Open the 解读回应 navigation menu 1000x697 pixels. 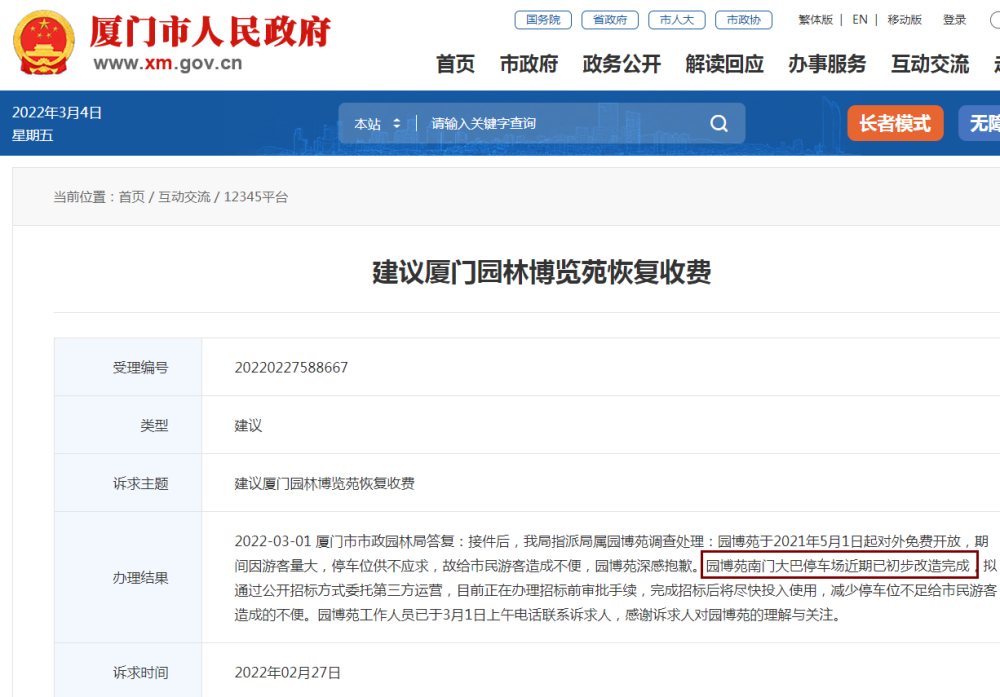pos(724,64)
